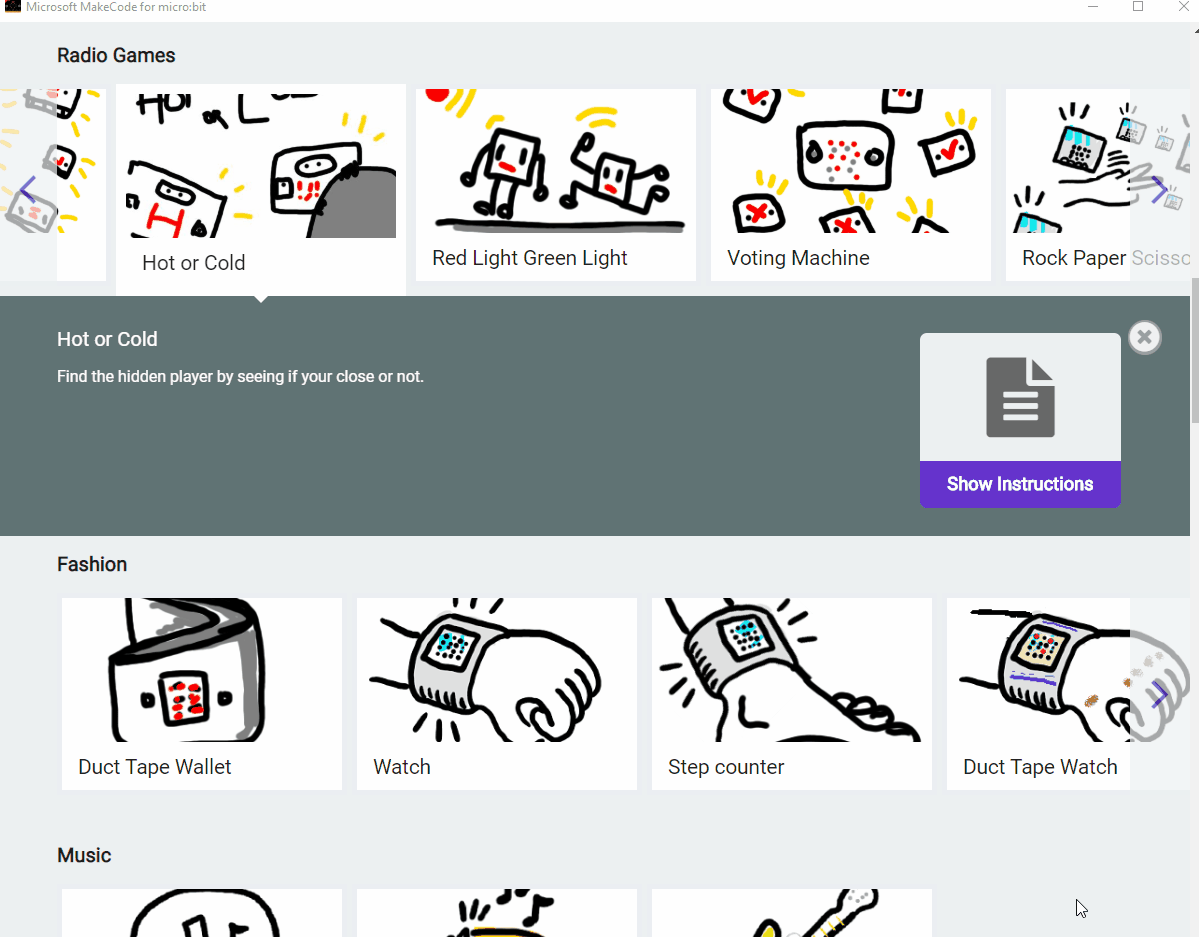Open the Duct Tape Watch project card

(x=1038, y=694)
